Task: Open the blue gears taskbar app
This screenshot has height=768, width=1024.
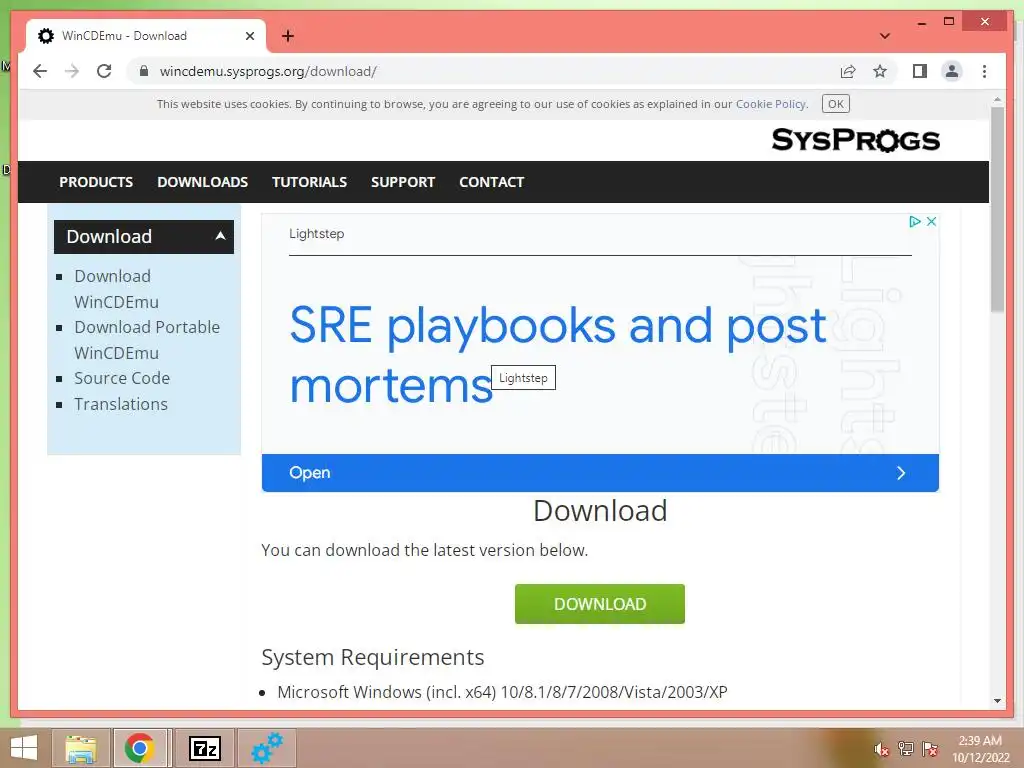Action: (x=267, y=748)
